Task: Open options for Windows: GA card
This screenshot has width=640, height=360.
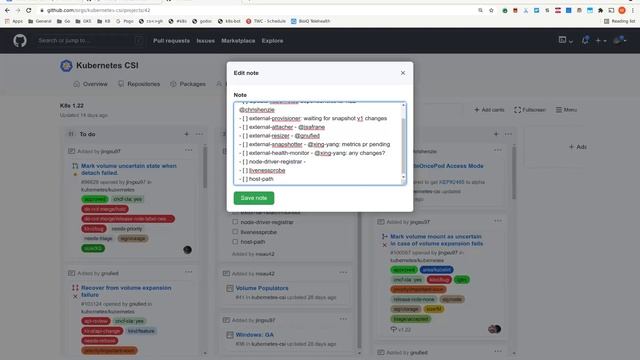Action: click(343, 319)
